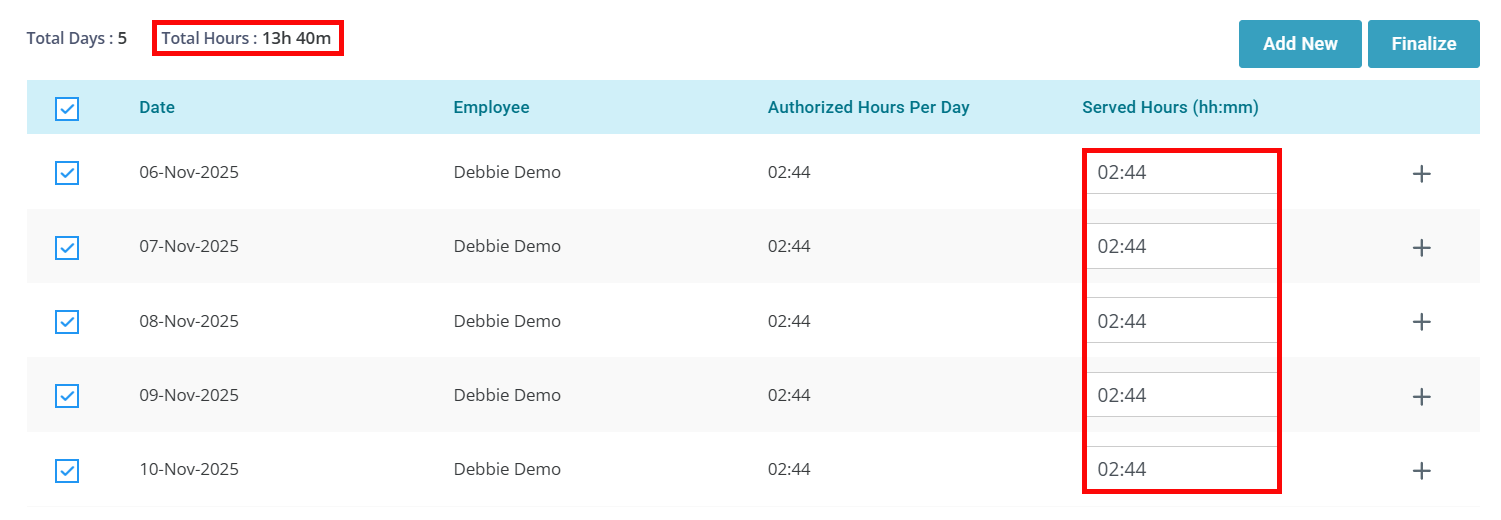
Task: Click the Add New button
Action: point(1299,44)
